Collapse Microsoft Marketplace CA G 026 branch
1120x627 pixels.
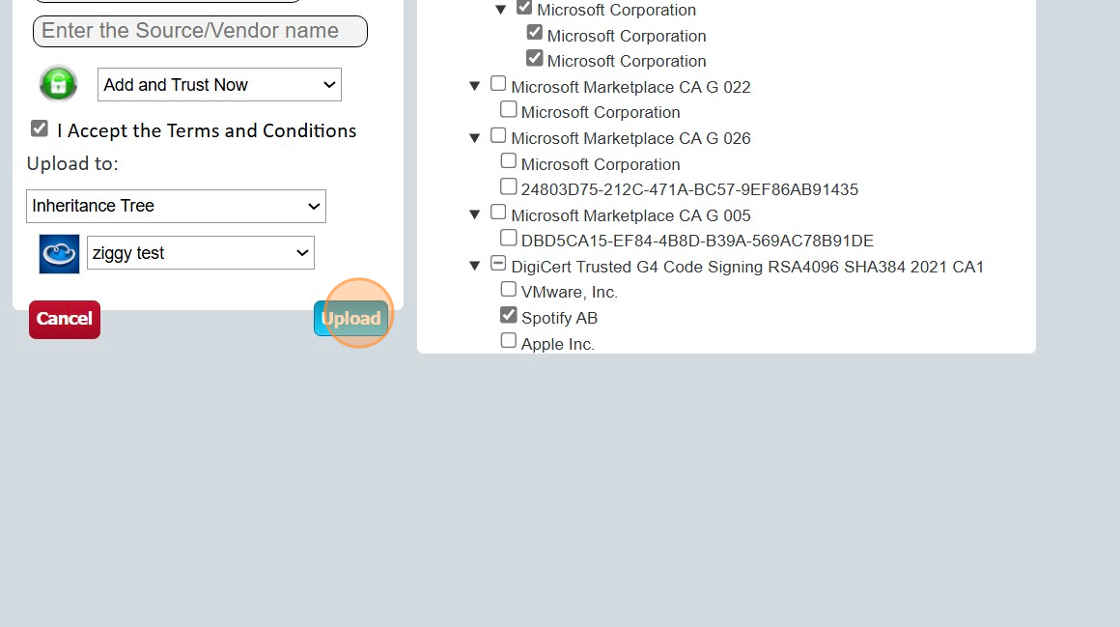click(475, 136)
